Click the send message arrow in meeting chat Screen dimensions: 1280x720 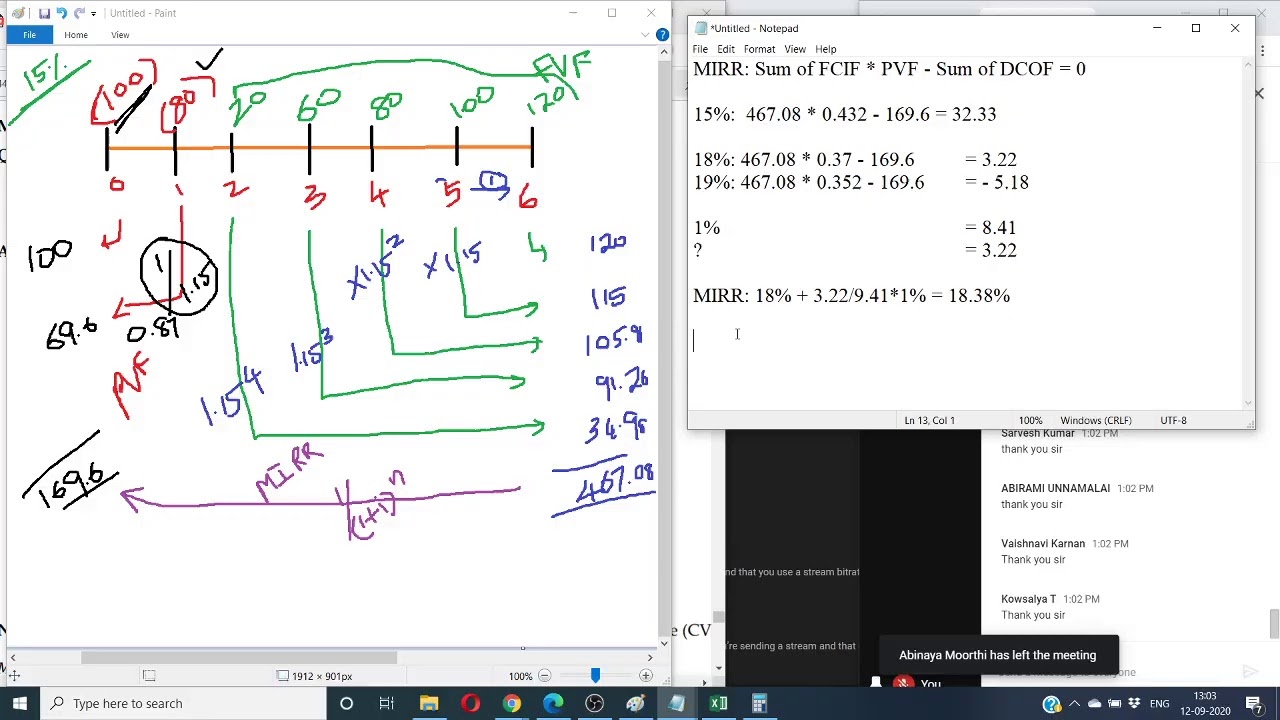[1250, 672]
